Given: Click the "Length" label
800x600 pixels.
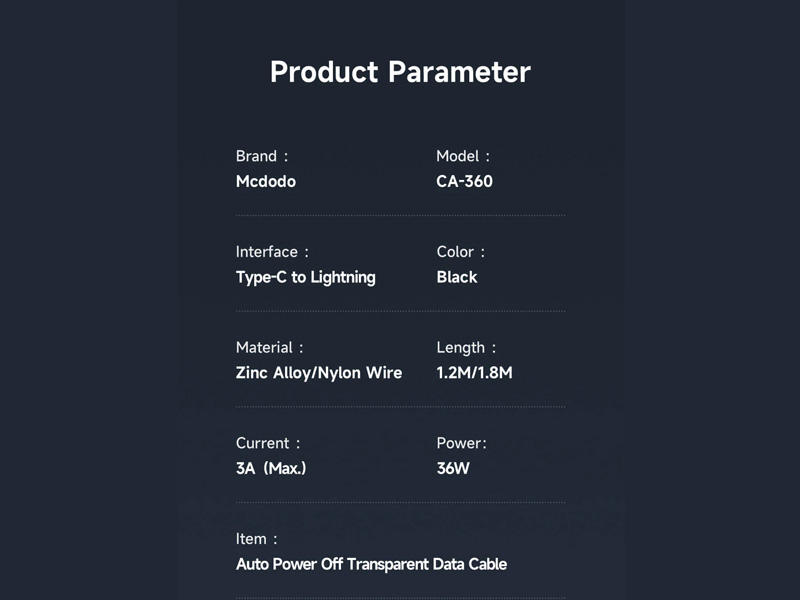Looking at the screenshot, I should click(462, 348).
